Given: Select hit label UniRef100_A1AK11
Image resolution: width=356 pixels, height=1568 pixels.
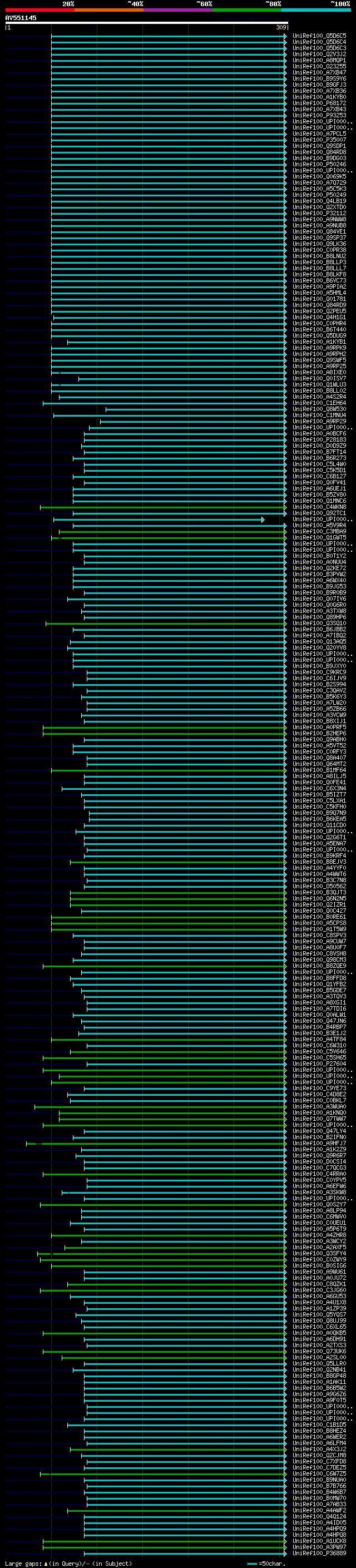Looking at the screenshot, I should [x=319, y=1382].
